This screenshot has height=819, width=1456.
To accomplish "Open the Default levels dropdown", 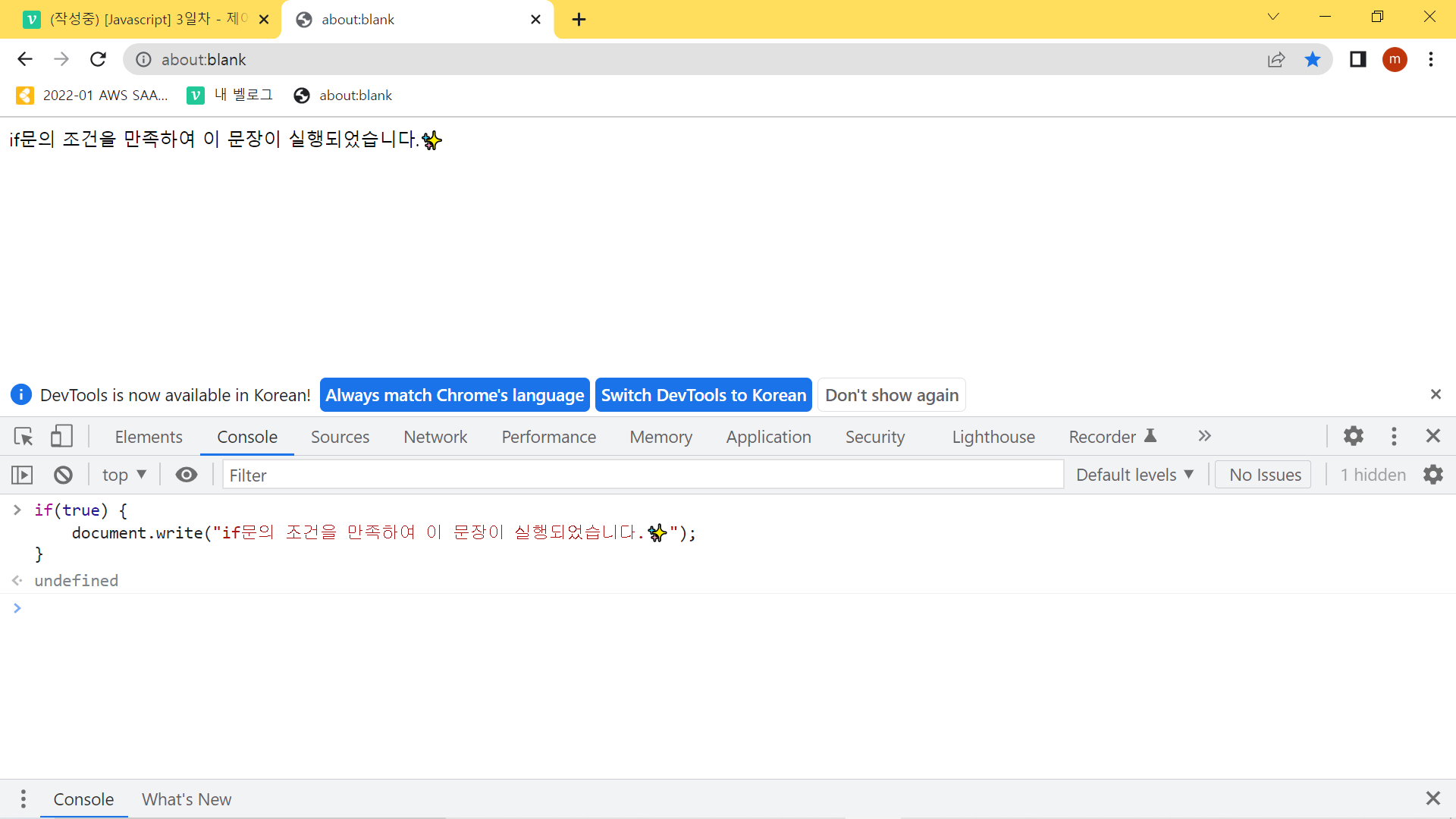I will click(x=1134, y=475).
